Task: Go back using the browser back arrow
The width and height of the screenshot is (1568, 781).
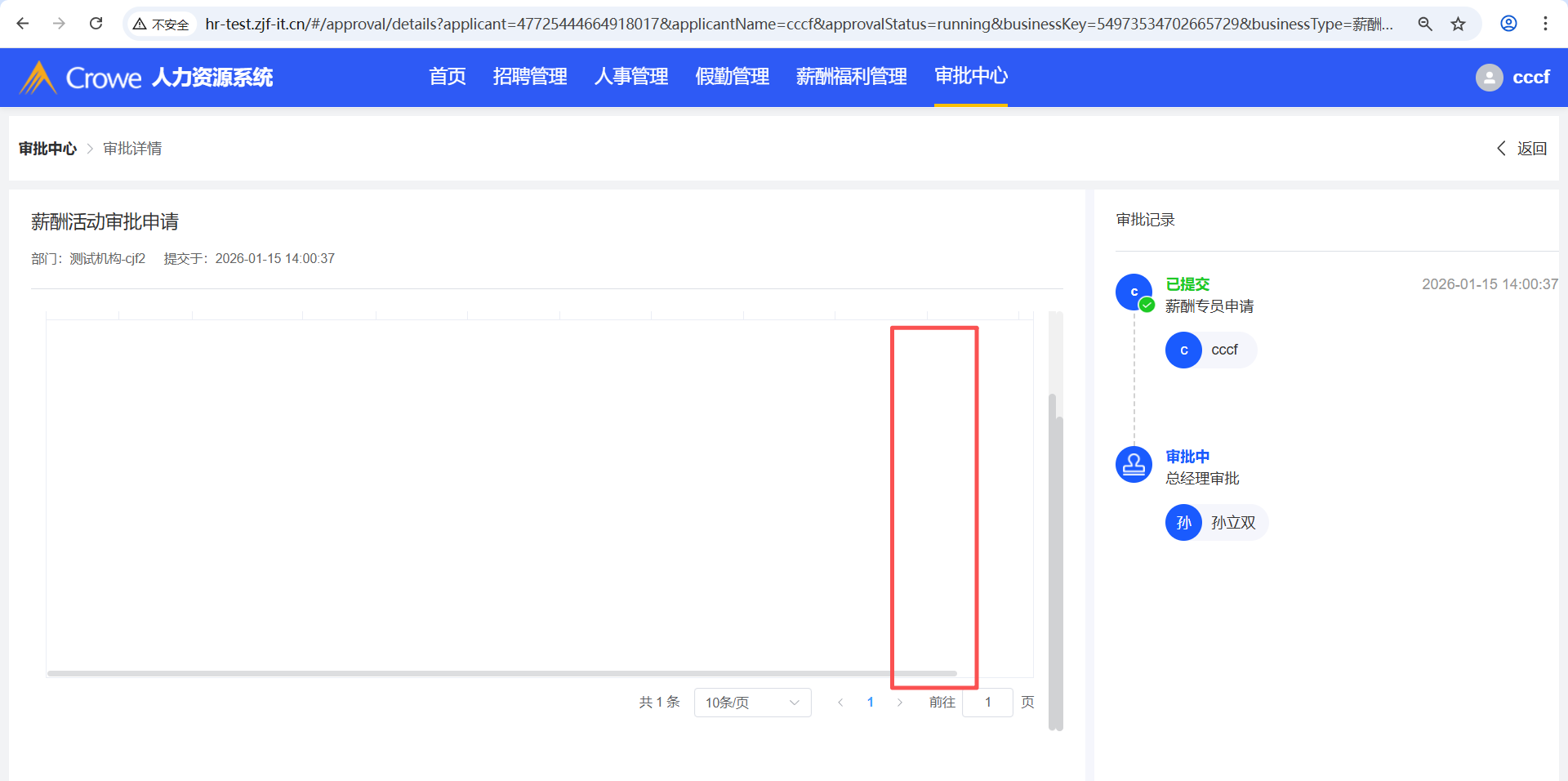Action: [23, 24]
